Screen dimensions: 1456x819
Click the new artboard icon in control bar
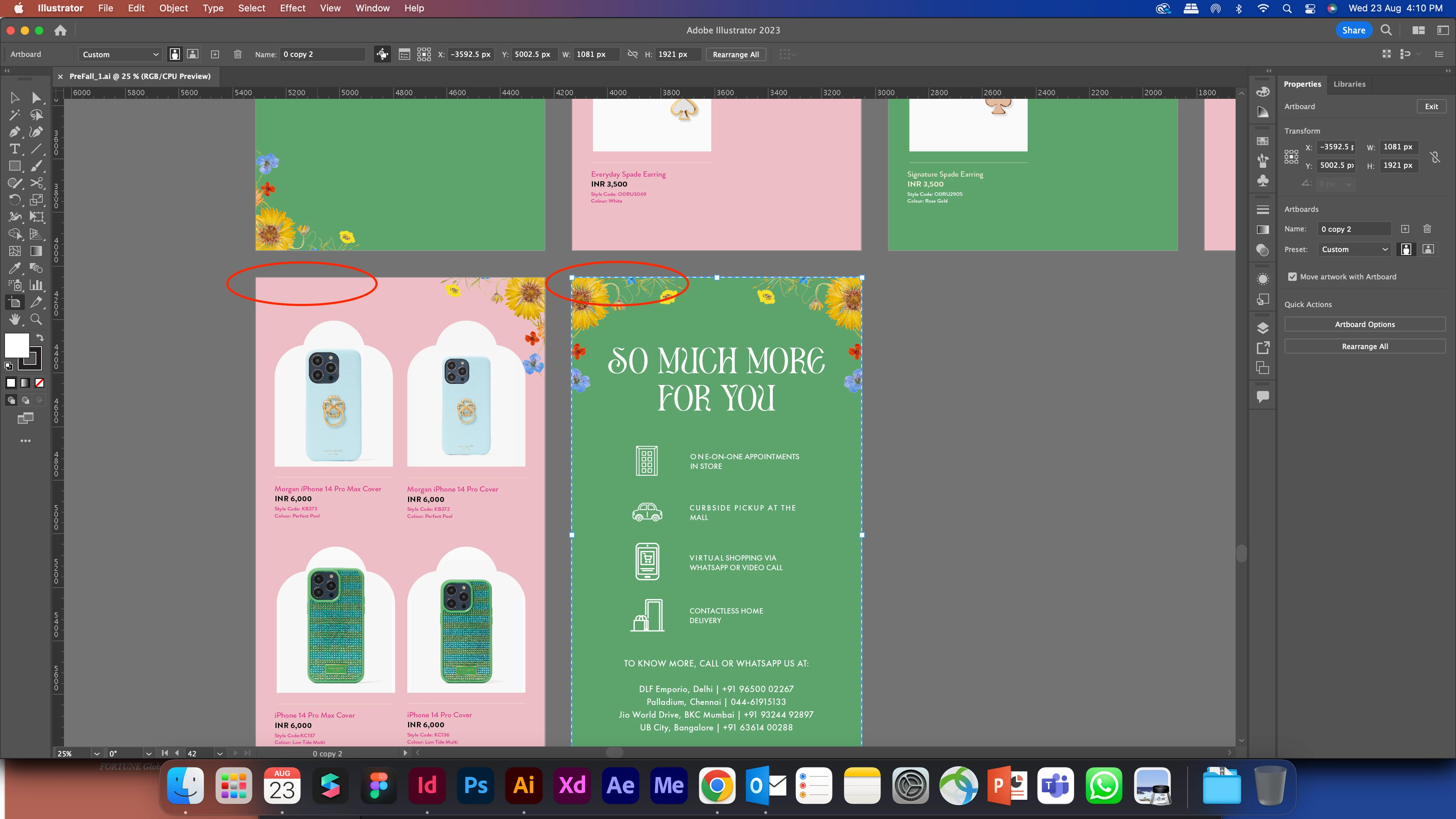(x=215, y=54)
